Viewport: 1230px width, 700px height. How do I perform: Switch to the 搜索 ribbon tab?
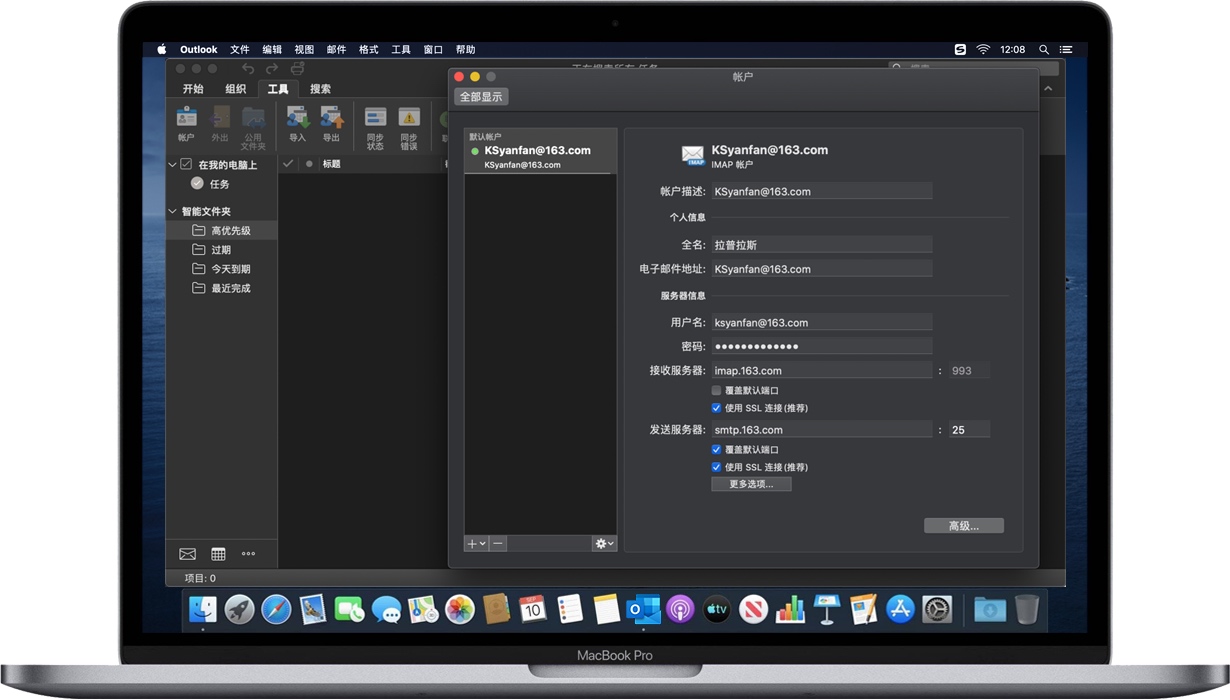click(x=321, y=89)
